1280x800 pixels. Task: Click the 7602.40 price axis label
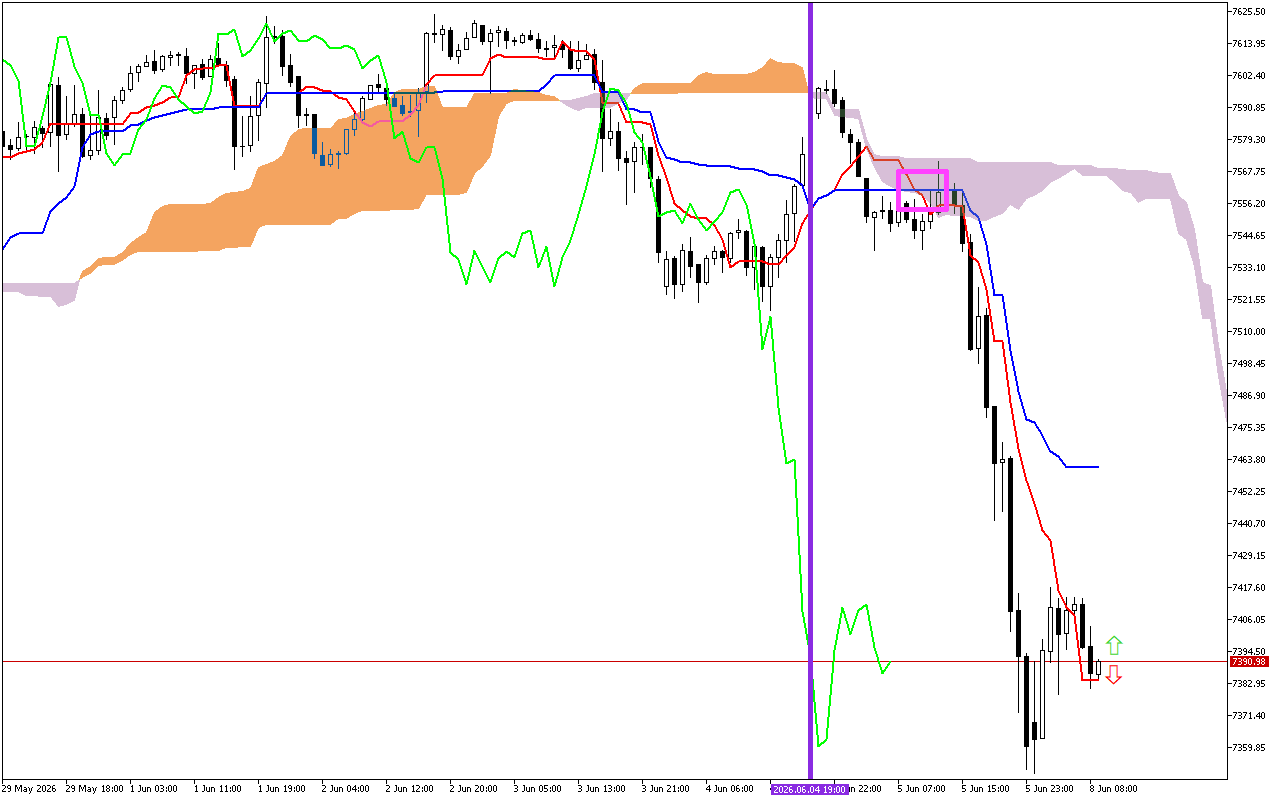coord(1249,76)
